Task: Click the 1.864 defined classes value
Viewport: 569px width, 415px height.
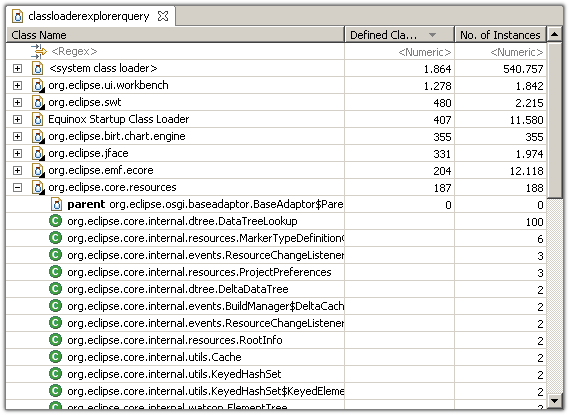Action: [x=437, y=69]
